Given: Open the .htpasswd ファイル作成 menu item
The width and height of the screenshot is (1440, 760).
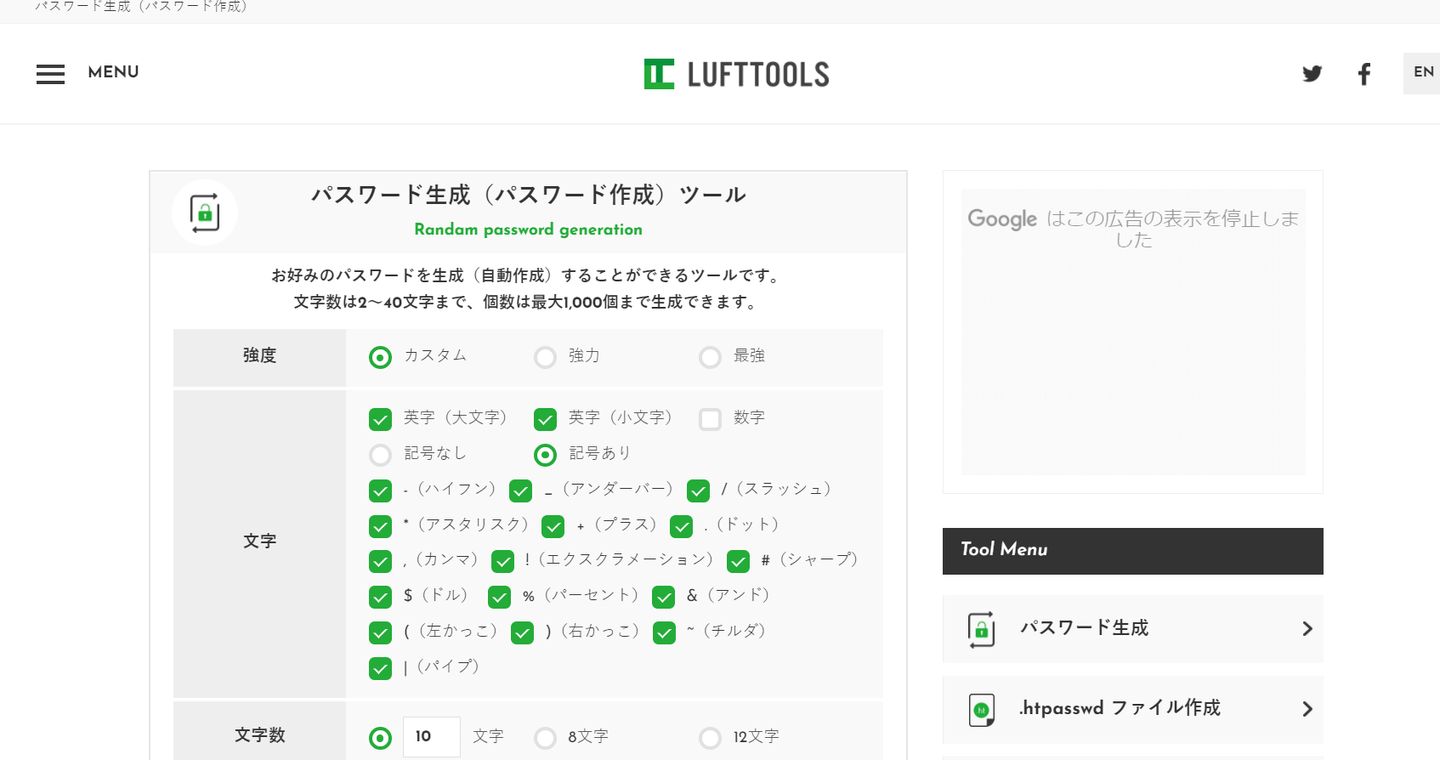Looking at the screenshot, I should click(1120, 709).
